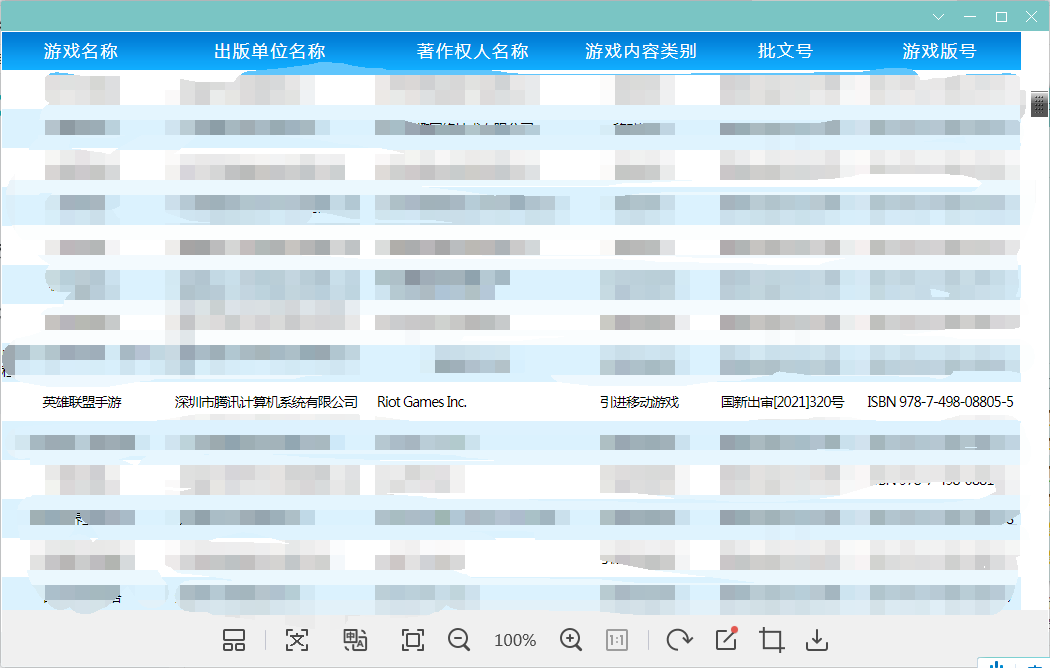This screenshot has width=1050, height=668.
Task: Open the edit/annotate image tool
Action: point(726,640)
